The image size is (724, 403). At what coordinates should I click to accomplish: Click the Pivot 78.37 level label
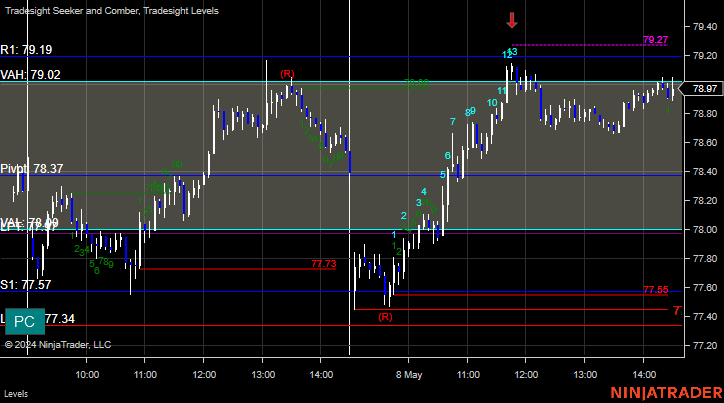coord(31,168)
